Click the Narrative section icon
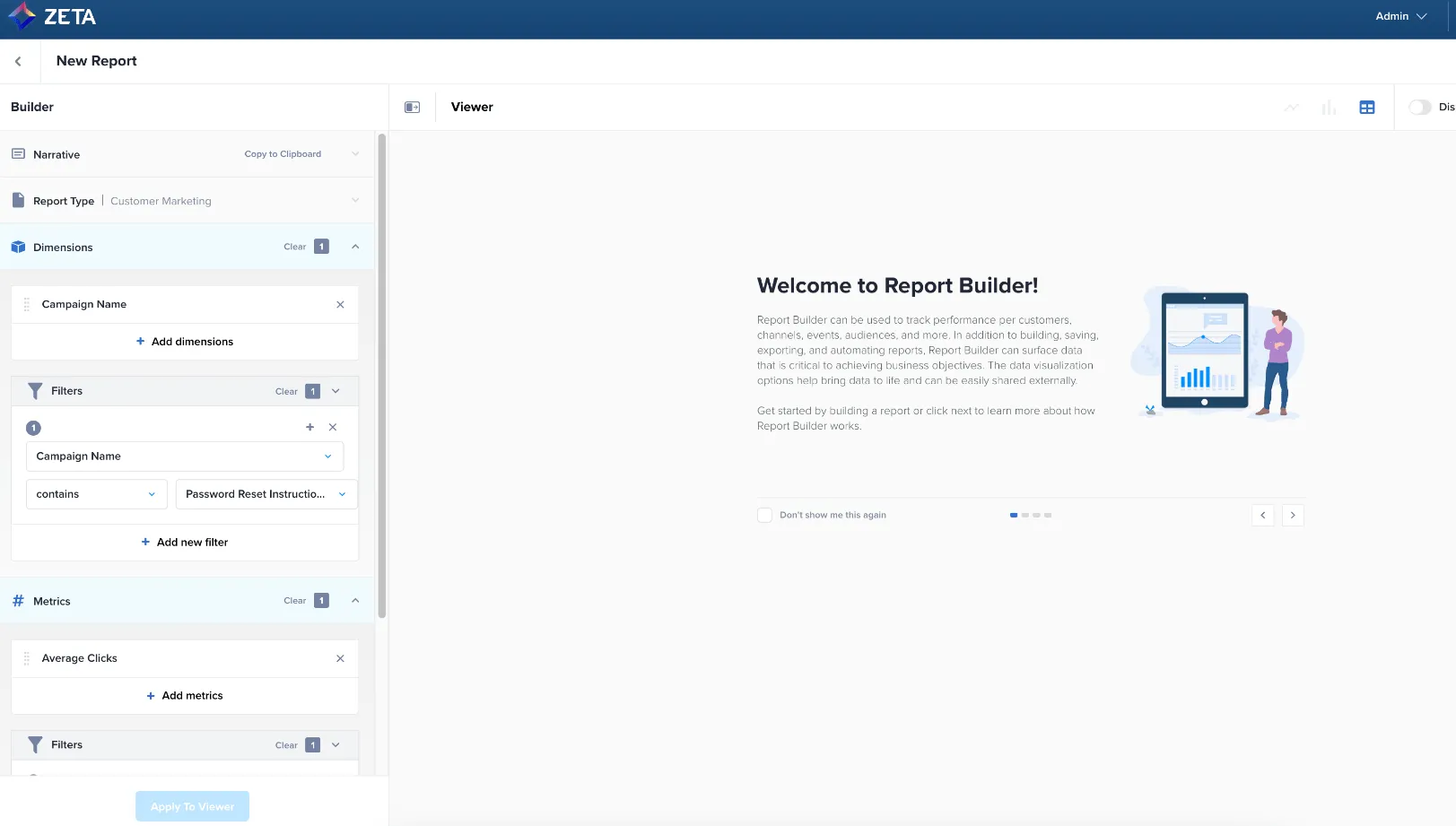The width and height of the screenshot is (1456, 826). click(18, 154)
